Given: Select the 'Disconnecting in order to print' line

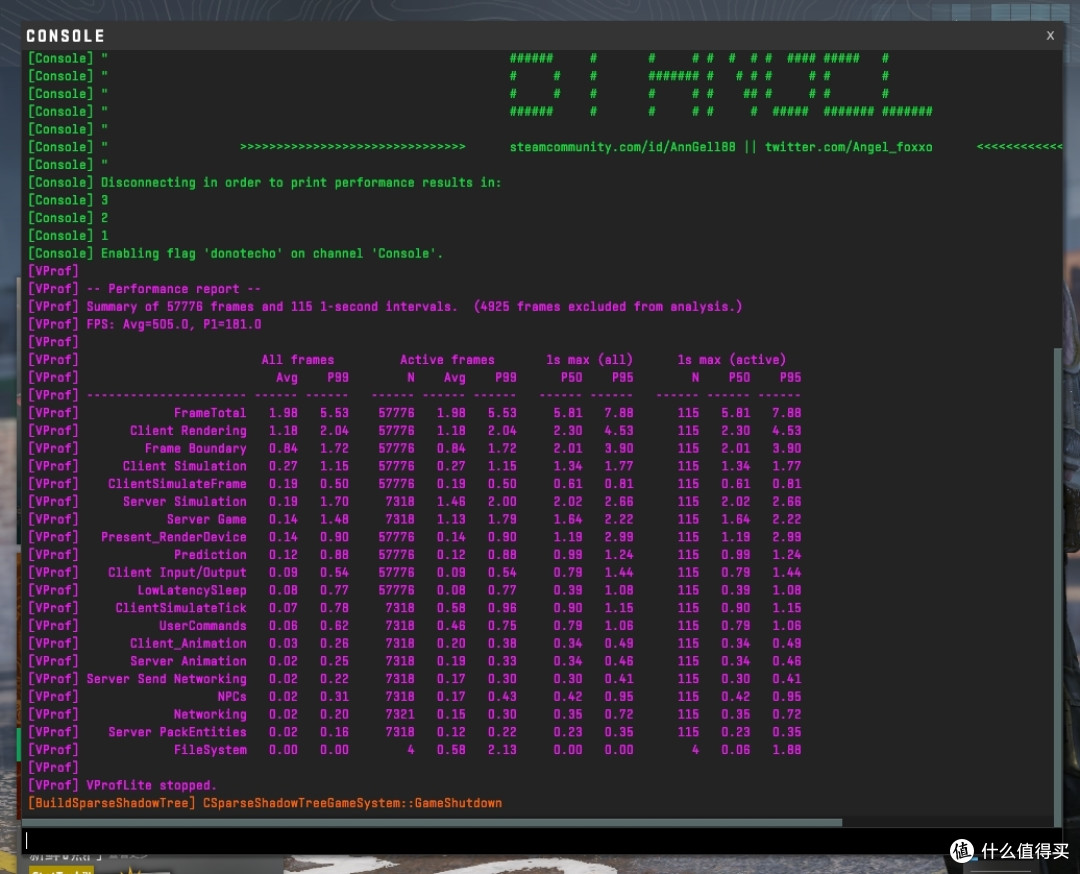Looking at the screenshot, I should coord(300,183).
